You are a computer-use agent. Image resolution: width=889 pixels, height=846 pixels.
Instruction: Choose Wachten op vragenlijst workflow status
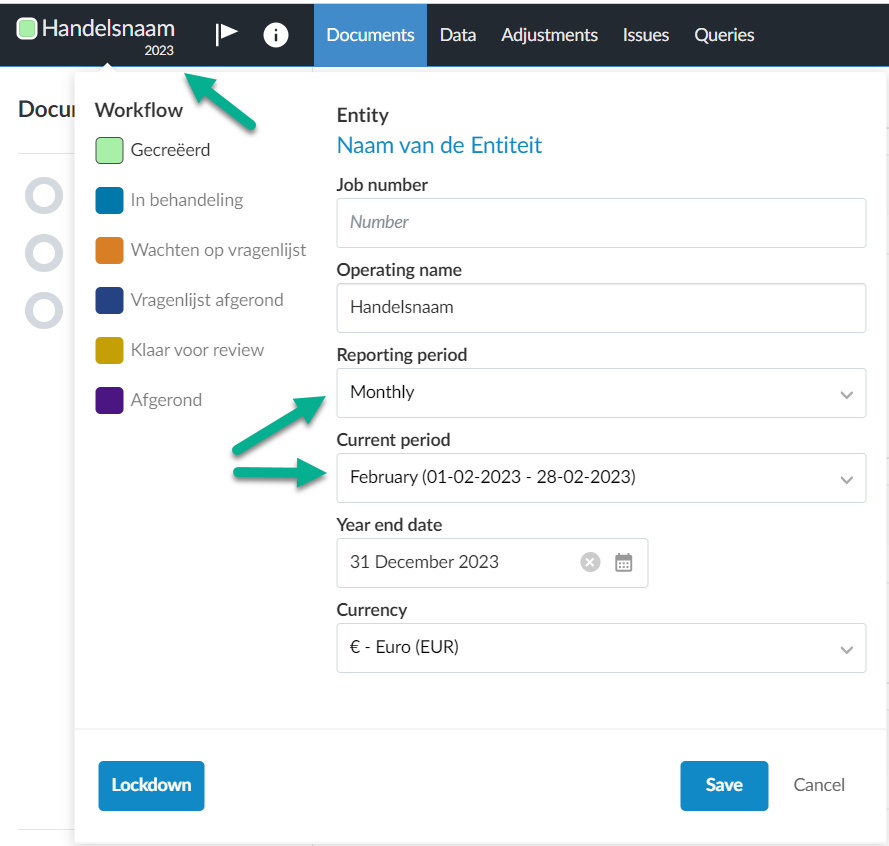point(201,250)
